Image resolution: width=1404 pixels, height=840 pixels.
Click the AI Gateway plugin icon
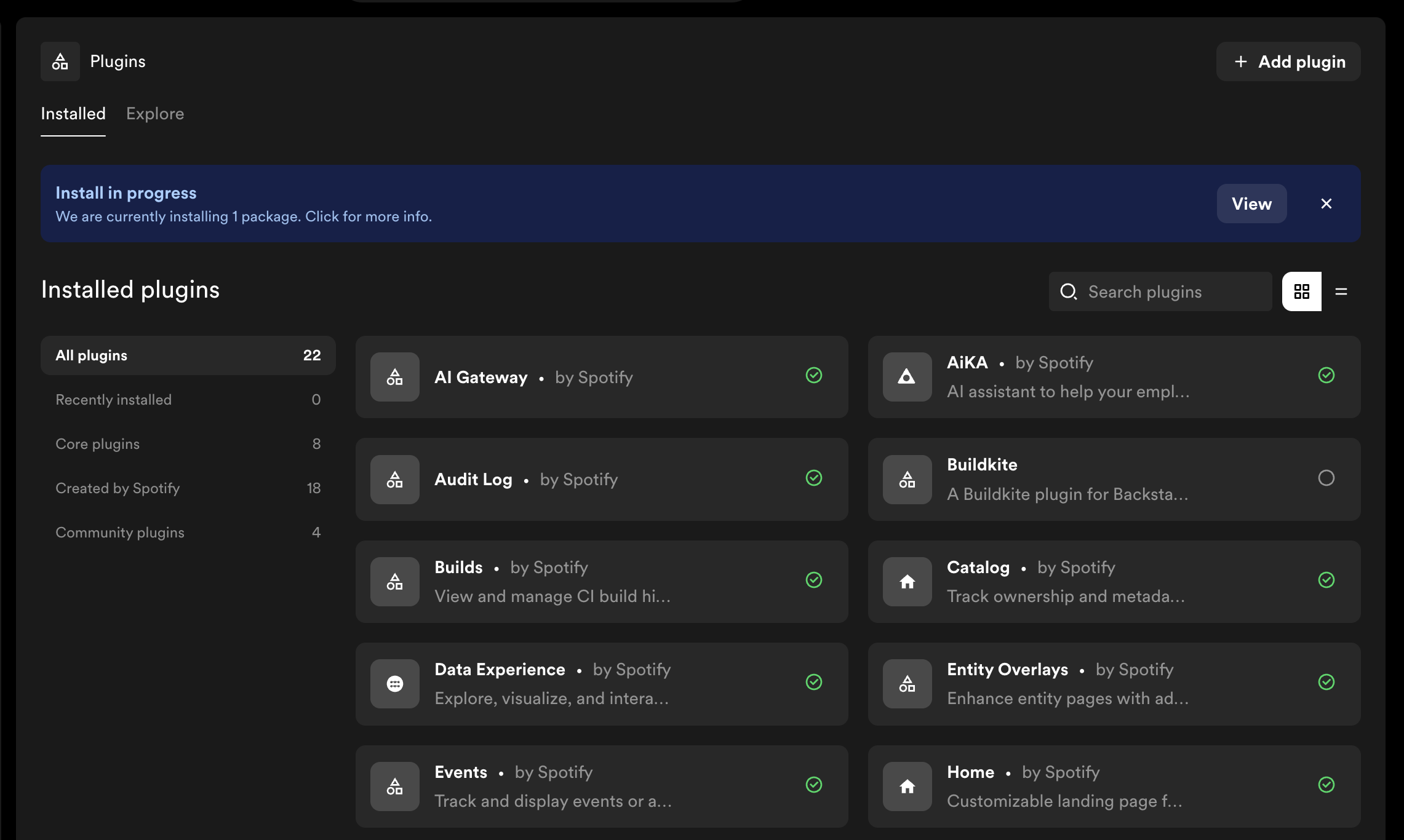395,377
